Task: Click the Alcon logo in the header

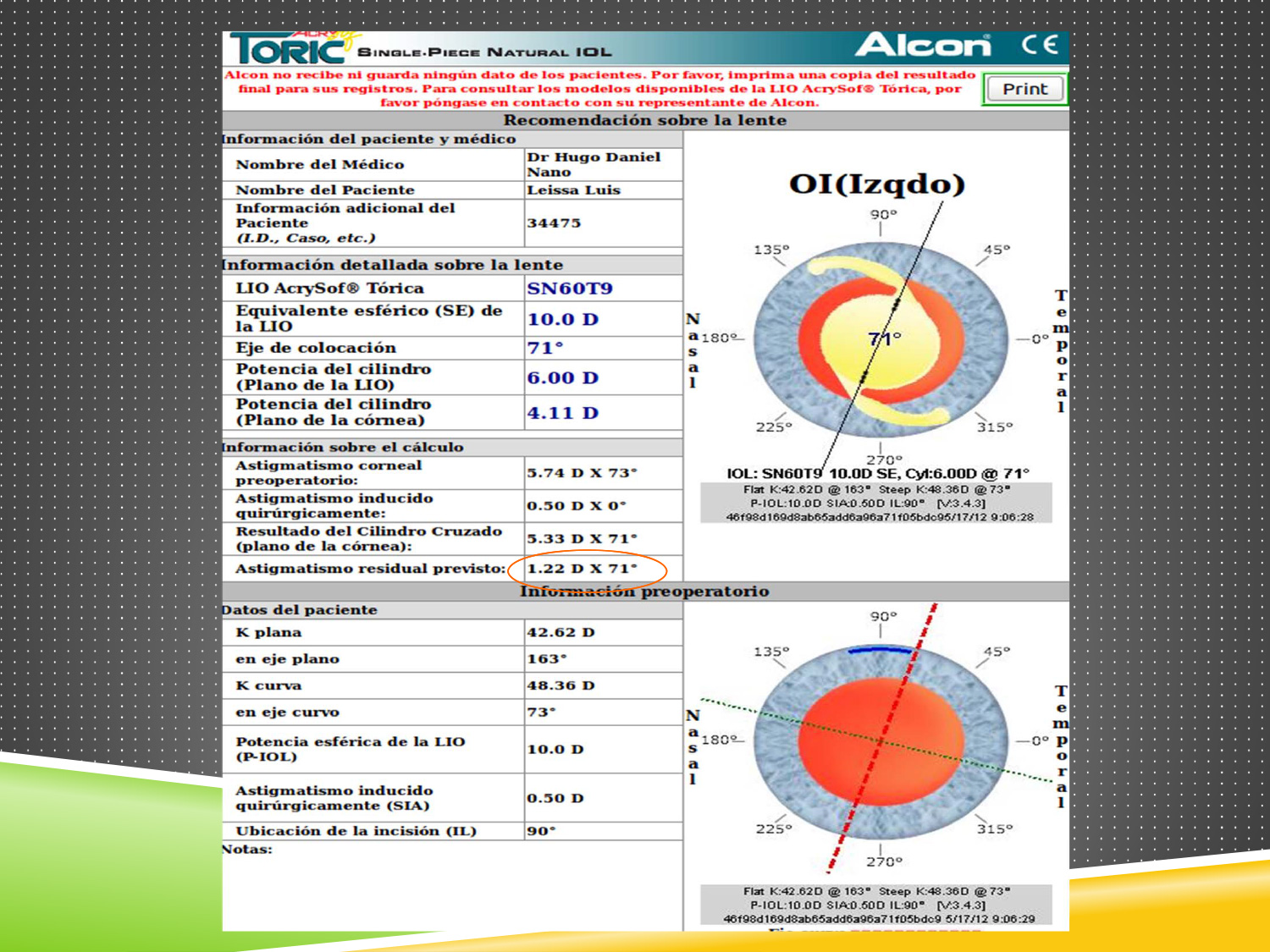Action: [924, 45]
